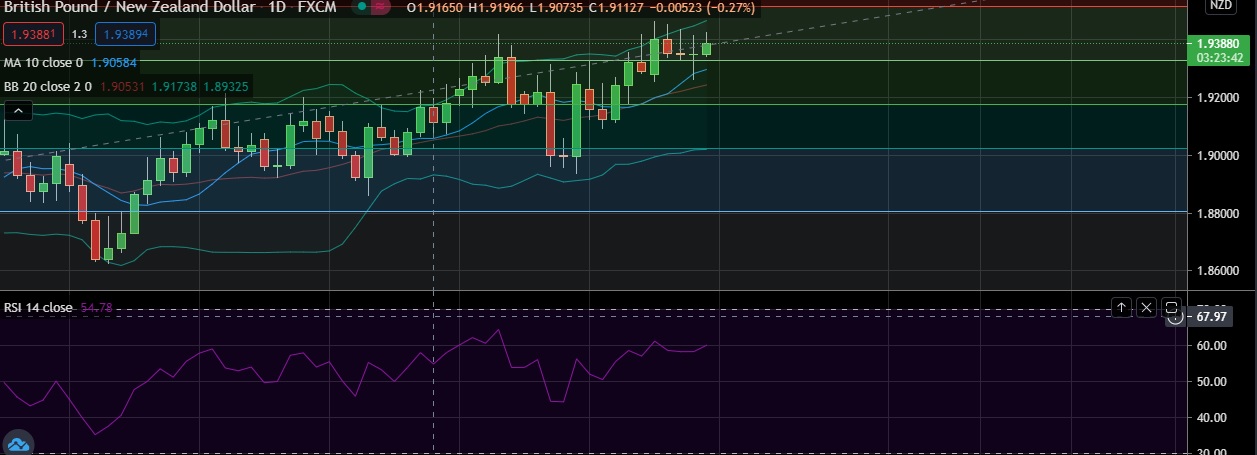Image resolution: width=1257 pixels, height=455 pixels.
Task: Delete the RSI pane with X icon
Action: click(x=1146, y=307)
